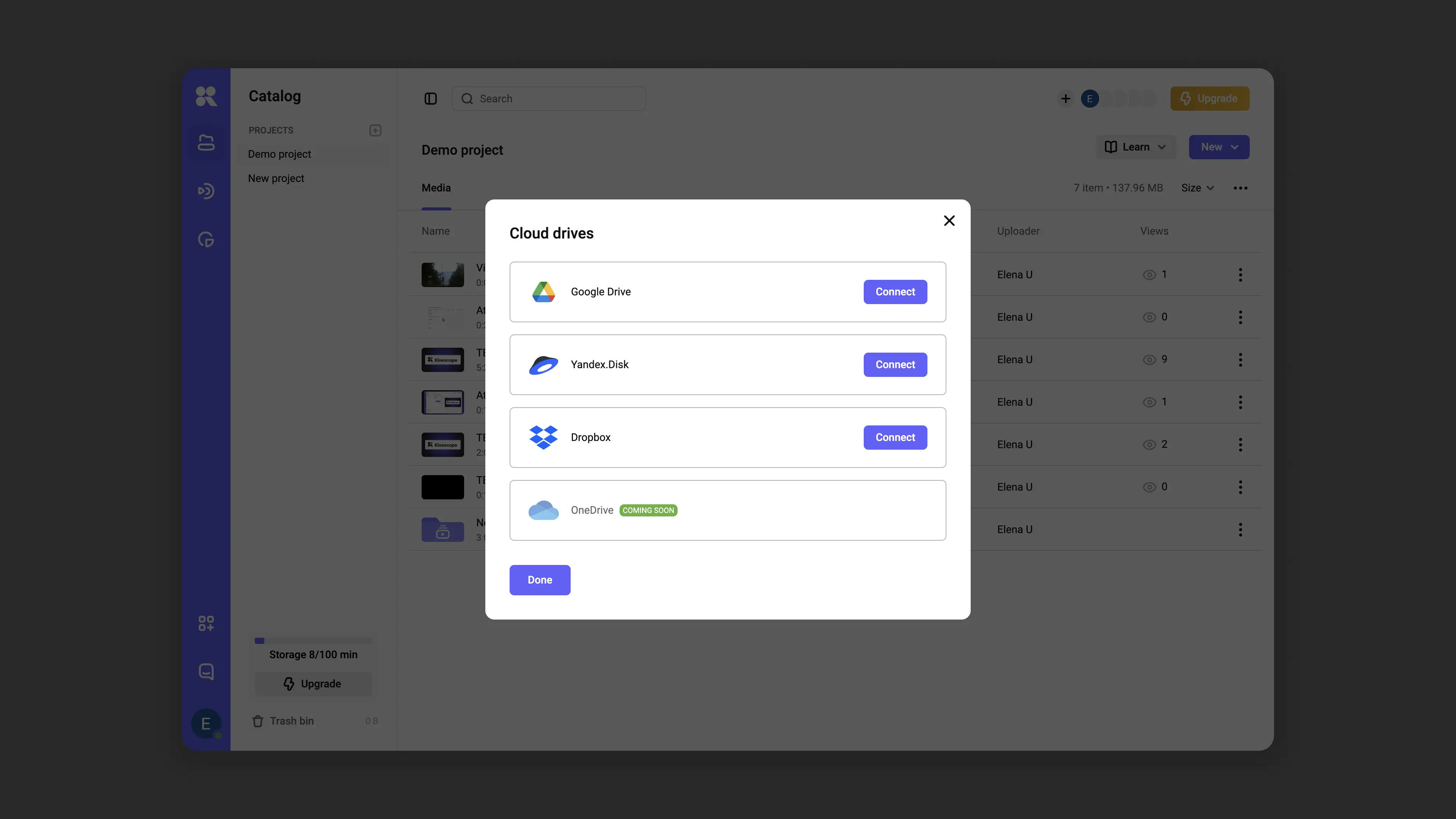
Task: Click the eye views icon showing 2
Action: point(1149,445)
